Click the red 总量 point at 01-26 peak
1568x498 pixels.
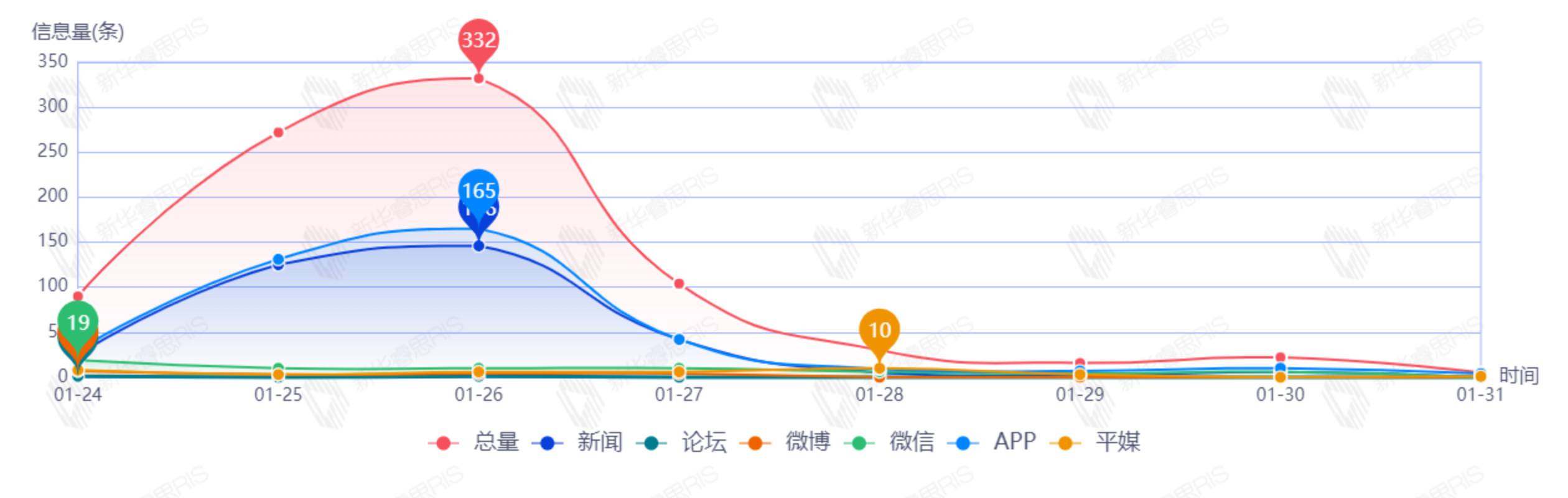click(x=478, y=78)
